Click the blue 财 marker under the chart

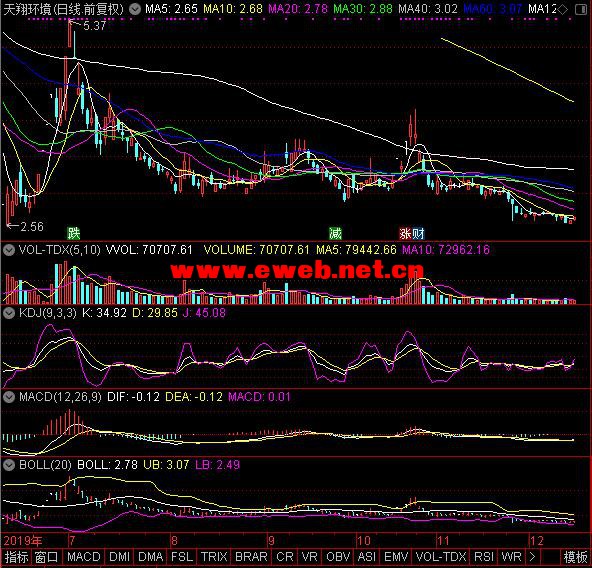pos(418,233)
